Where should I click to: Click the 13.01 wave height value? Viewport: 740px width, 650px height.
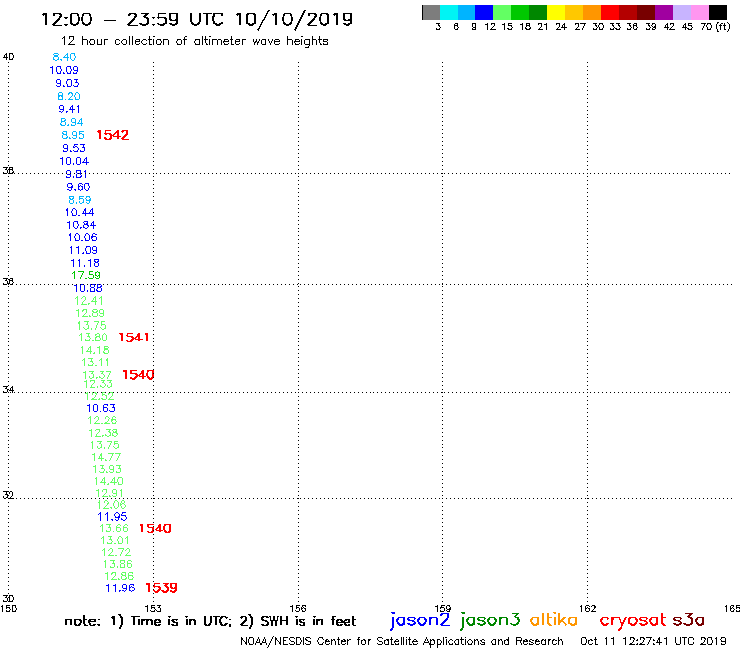click(115, 540)
